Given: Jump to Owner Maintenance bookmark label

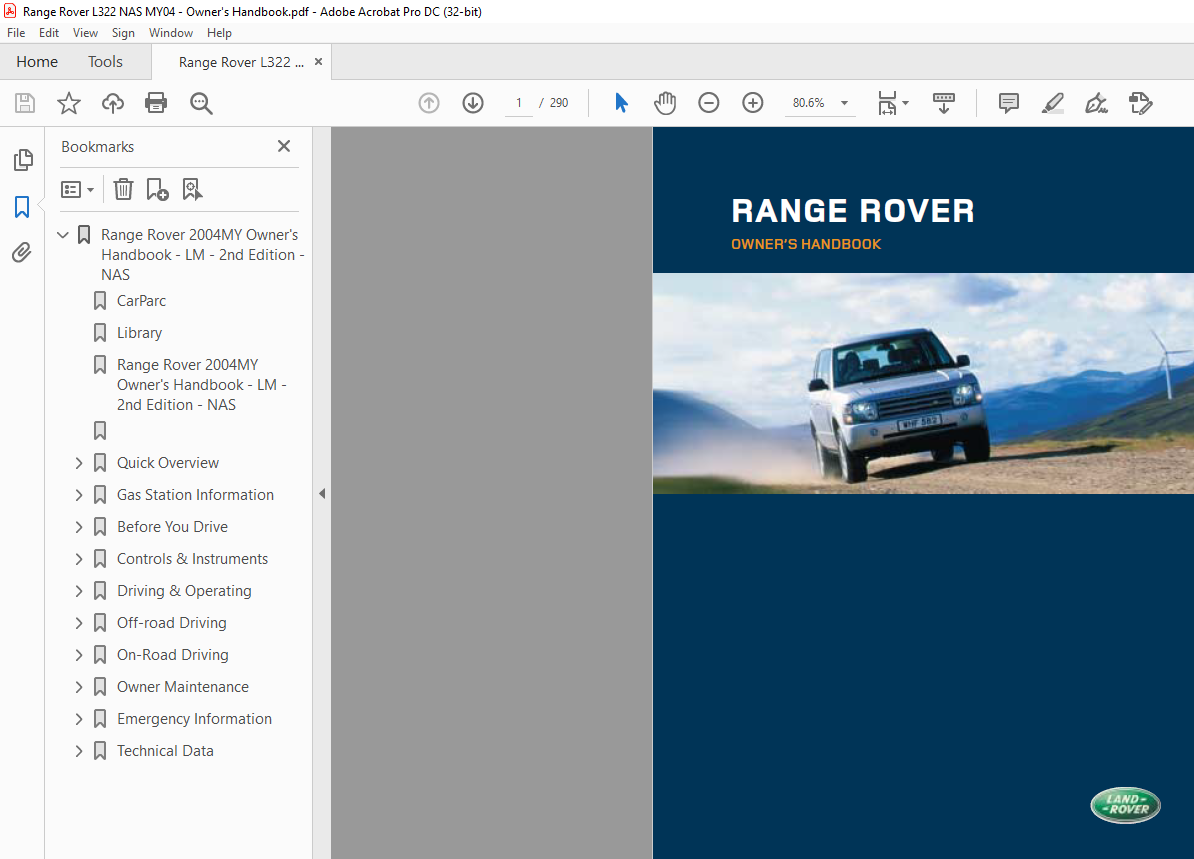Looking at the screenshot, I should tap(183, 687).
